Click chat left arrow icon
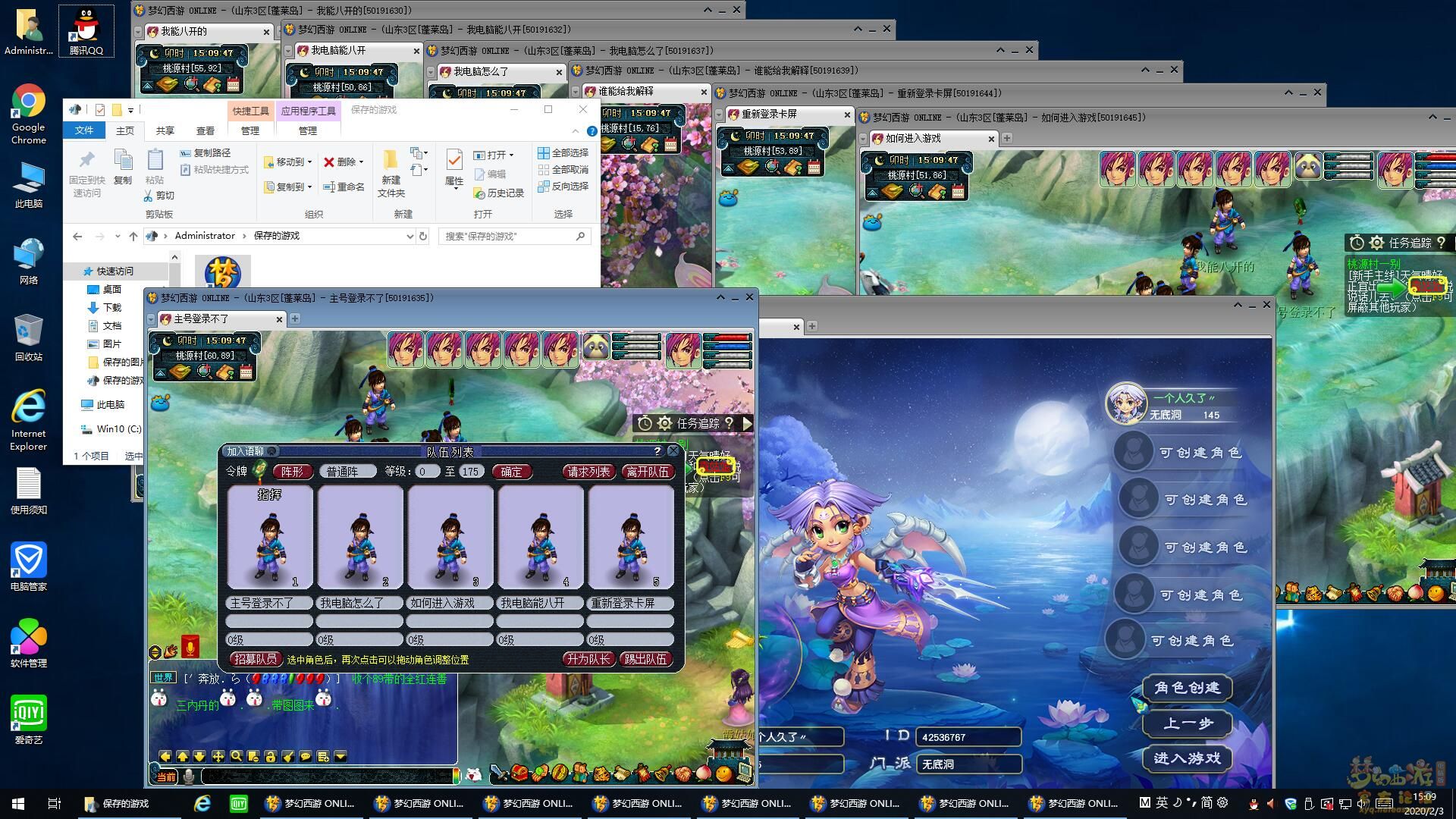The image size is (1456, 819). click(165, 756)
